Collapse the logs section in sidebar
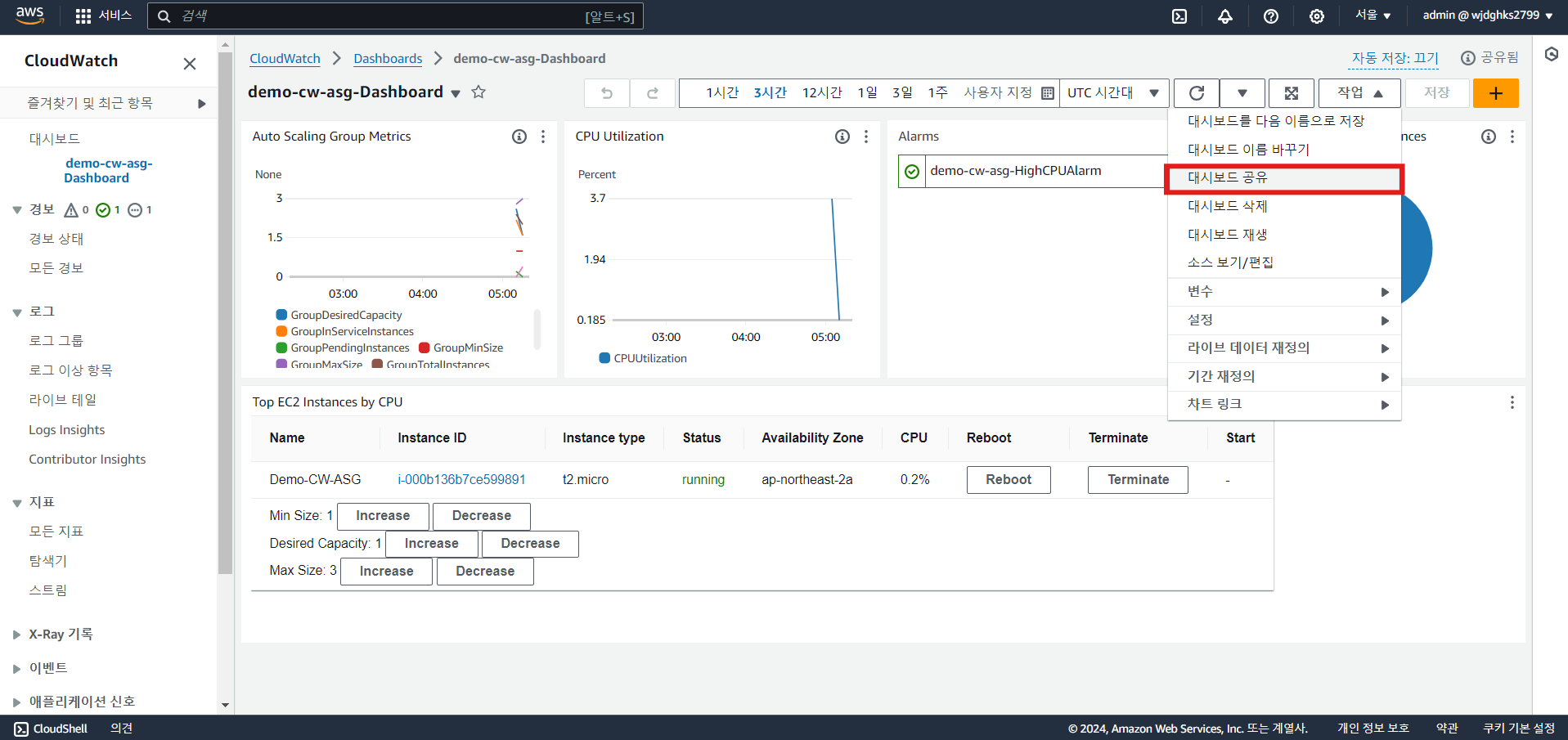1568x740 pixels. point(17,312)
